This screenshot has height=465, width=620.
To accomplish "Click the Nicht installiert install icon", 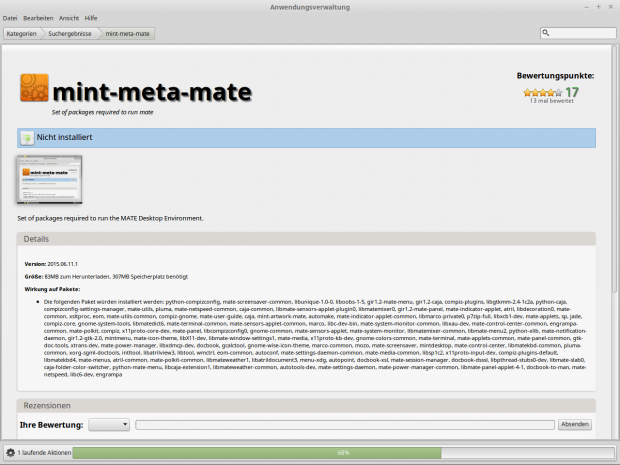I will pyautogui.click(x=27, y=138).
